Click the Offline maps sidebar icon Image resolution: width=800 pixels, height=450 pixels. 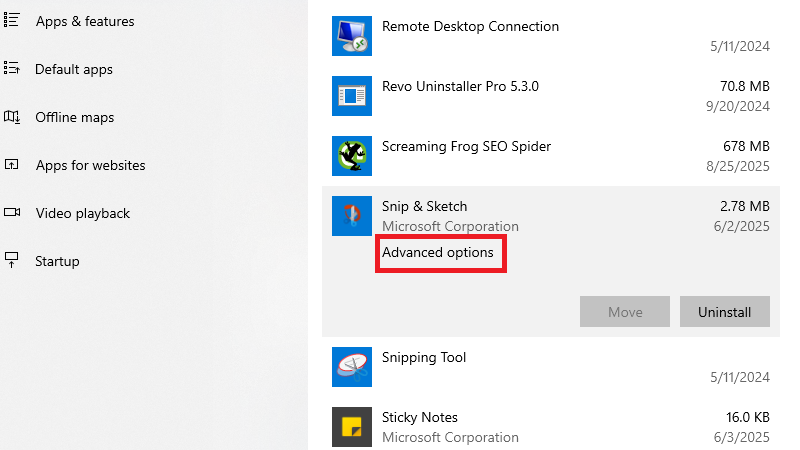(12, 117)
